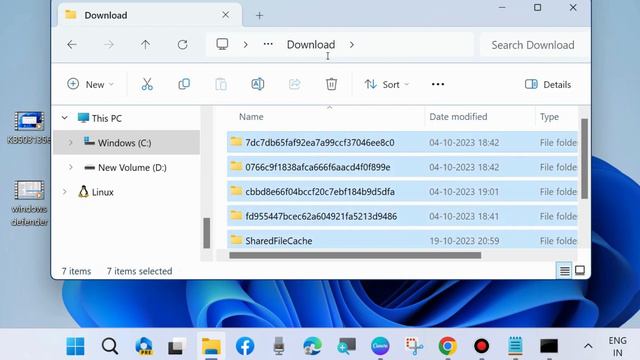
Task: Select folder 7dc7db65faf92ea7a99ccf37046ee8c0
Action: pyautogui.click(x=402, y=142)
